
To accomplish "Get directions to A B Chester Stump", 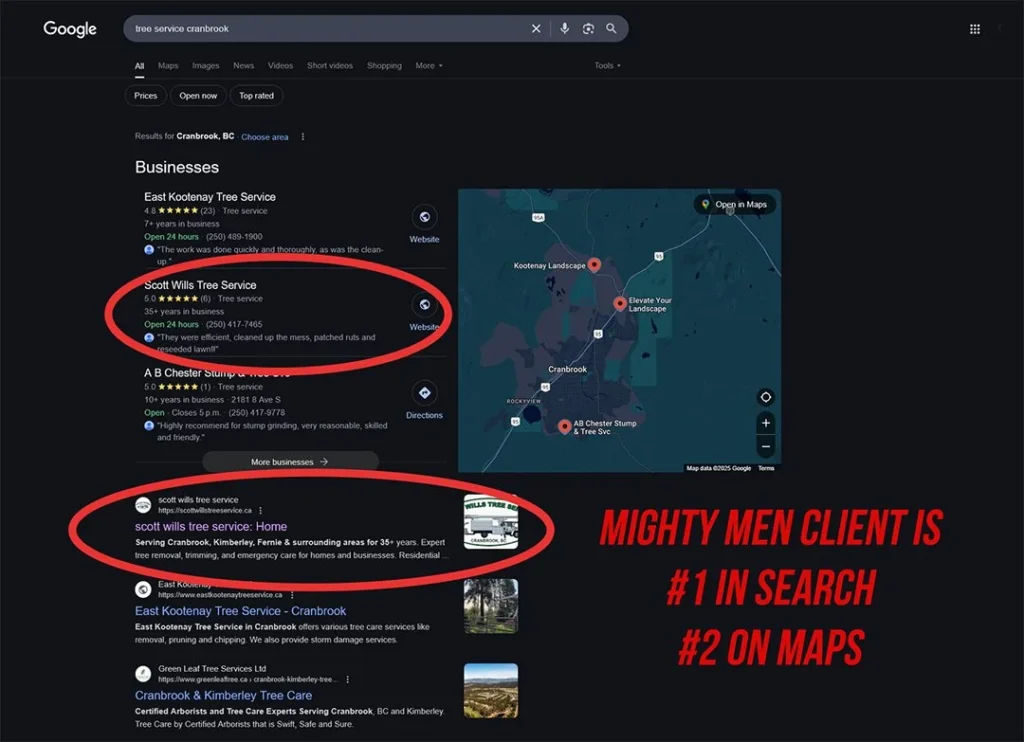I will (424, 393).
